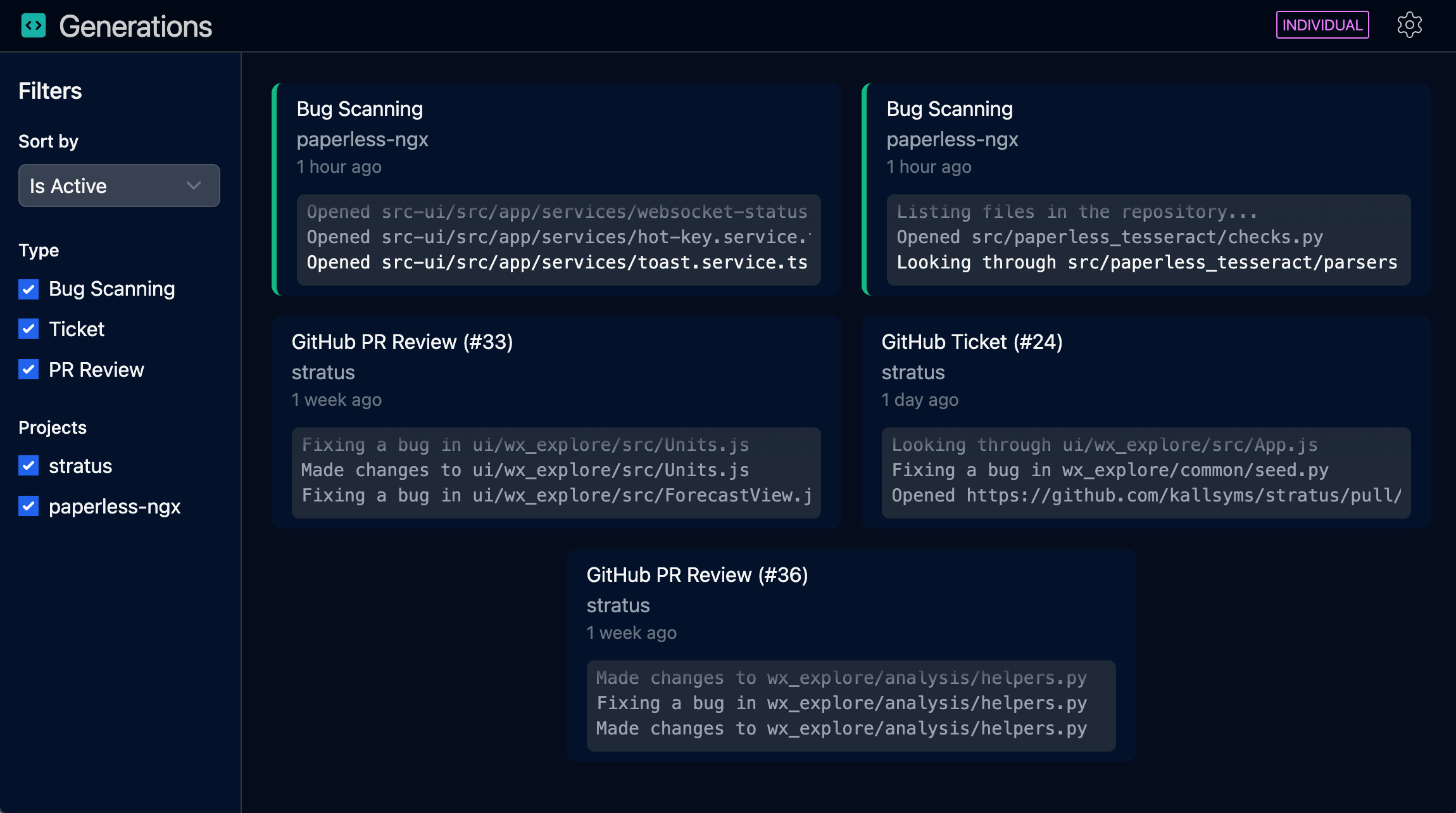Image resolution: width=1456 pixels, height=813 pixels.
Task: Click the hot-key.service log line
Action: tap(559, 237)
